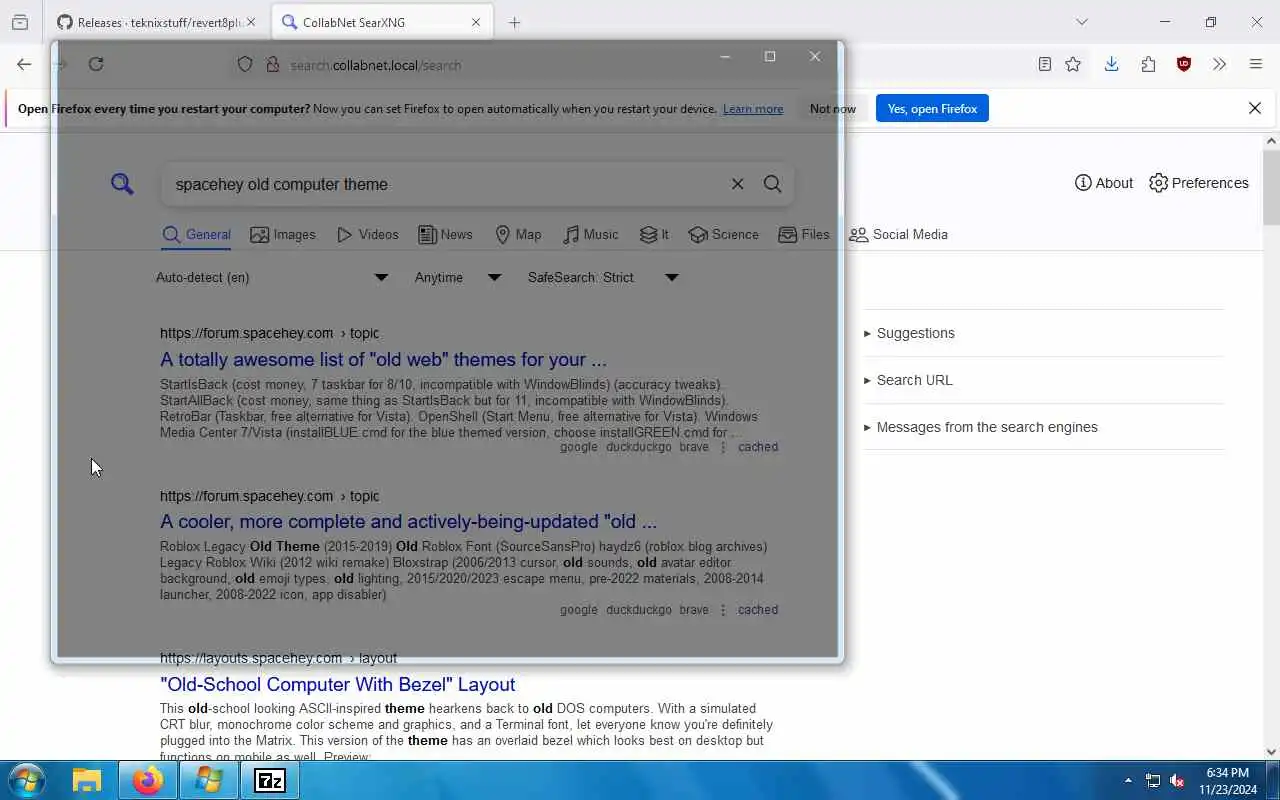Select the It category tab
The width and height of the screenshot is (1280, 800).
[x=654, y=235]
